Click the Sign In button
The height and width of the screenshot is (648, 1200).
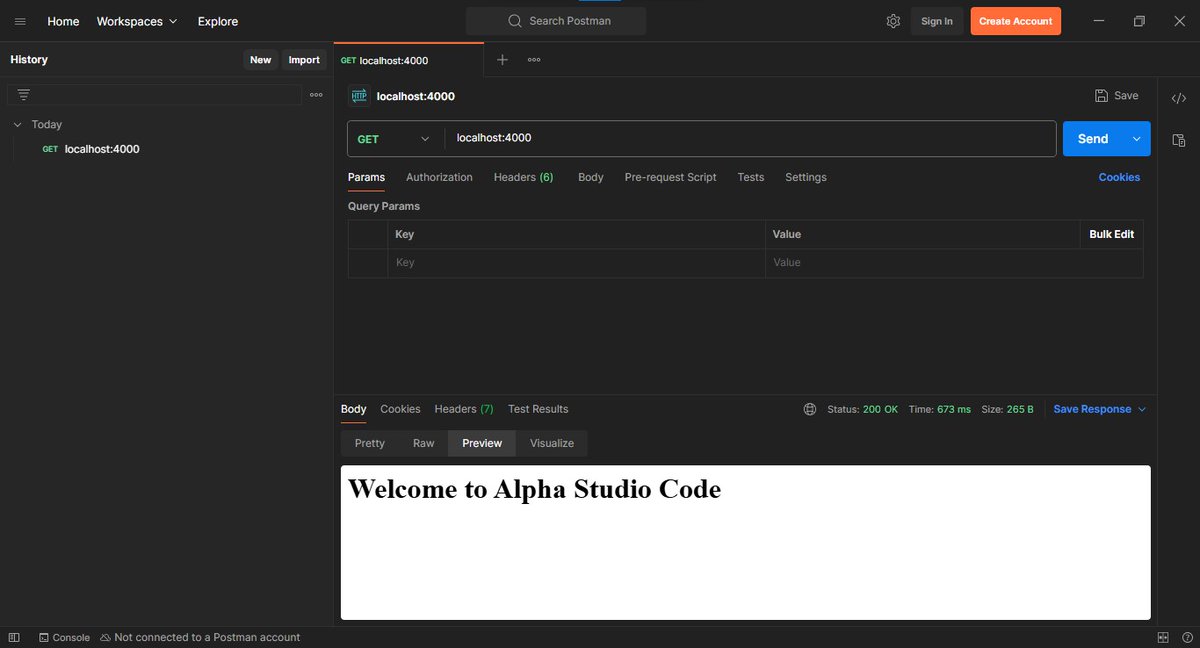(937, 21)
